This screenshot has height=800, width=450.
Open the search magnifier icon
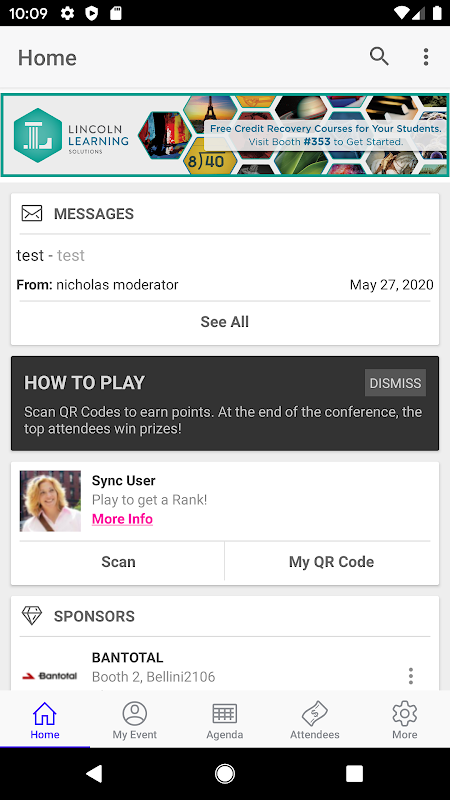coord(379,57)
